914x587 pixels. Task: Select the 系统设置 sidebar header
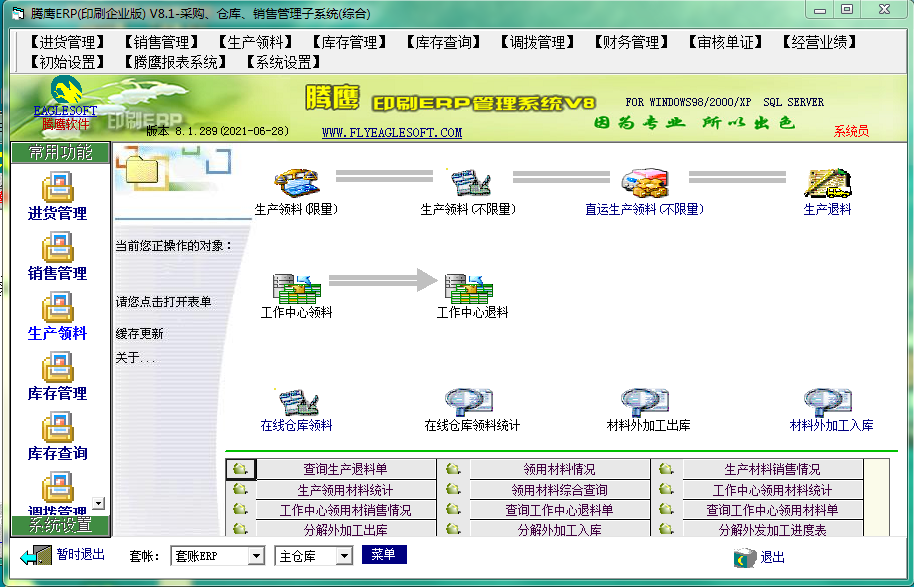coord(61,525)
